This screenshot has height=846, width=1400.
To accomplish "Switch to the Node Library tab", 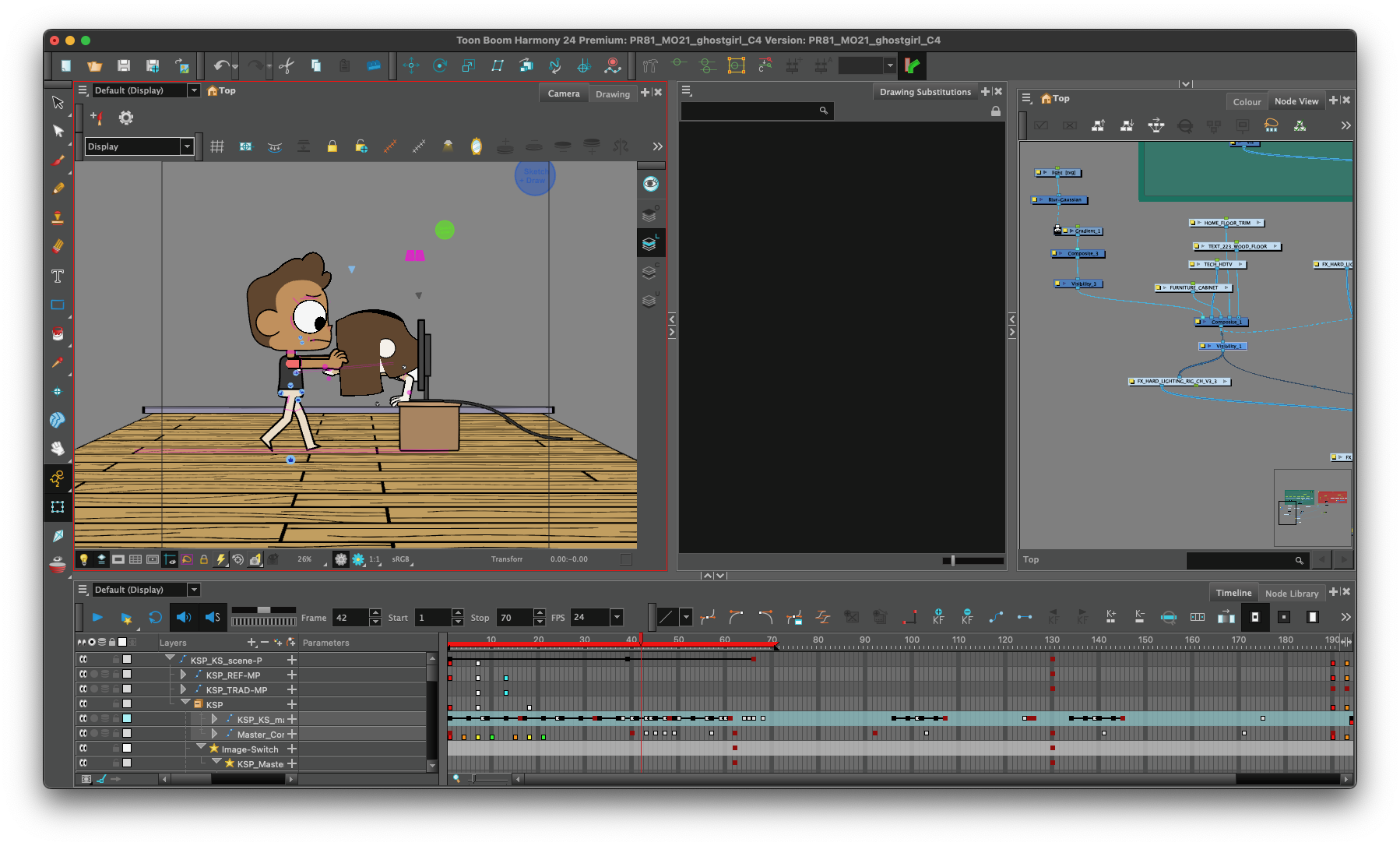I will pos(1292,594).
